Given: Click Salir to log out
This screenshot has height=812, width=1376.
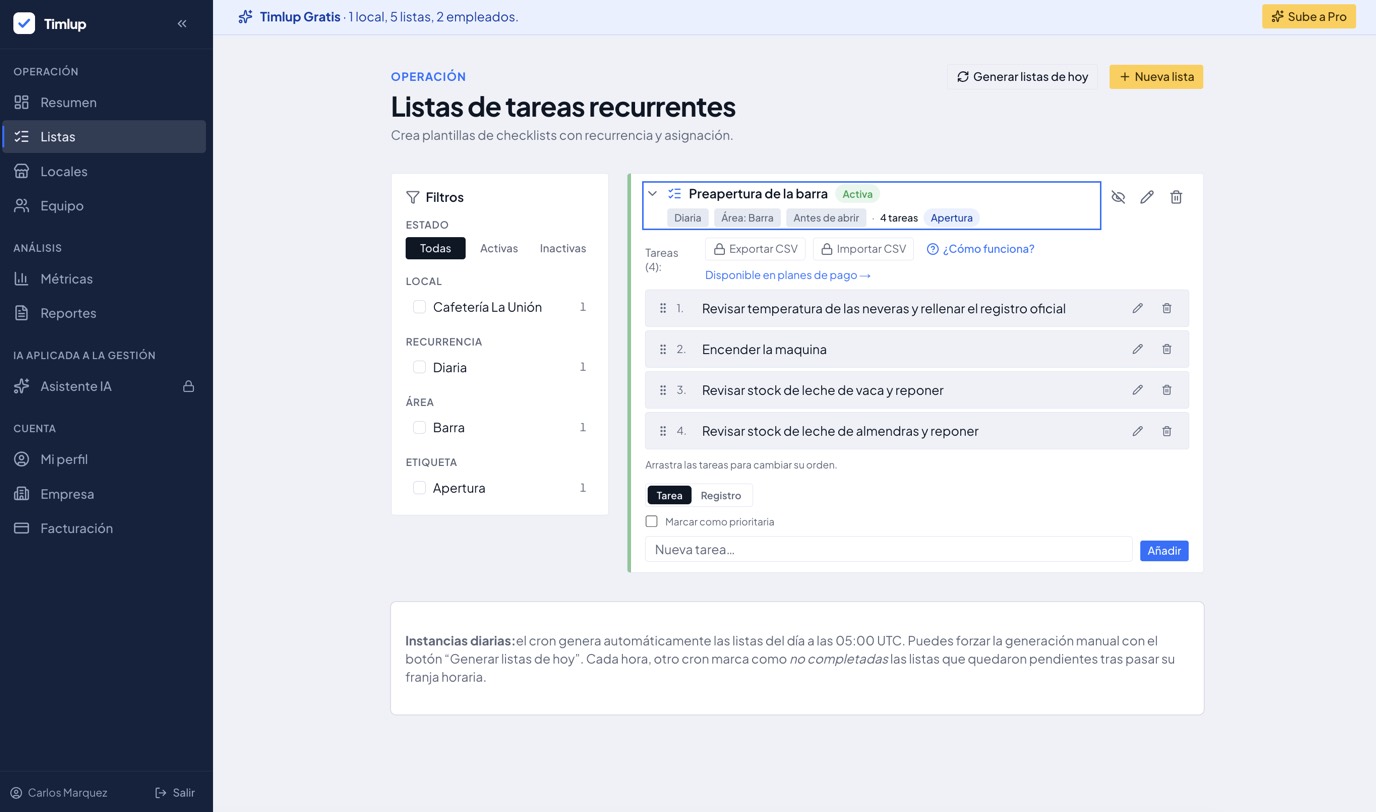Looking at the screenshot, I should 175,792.
